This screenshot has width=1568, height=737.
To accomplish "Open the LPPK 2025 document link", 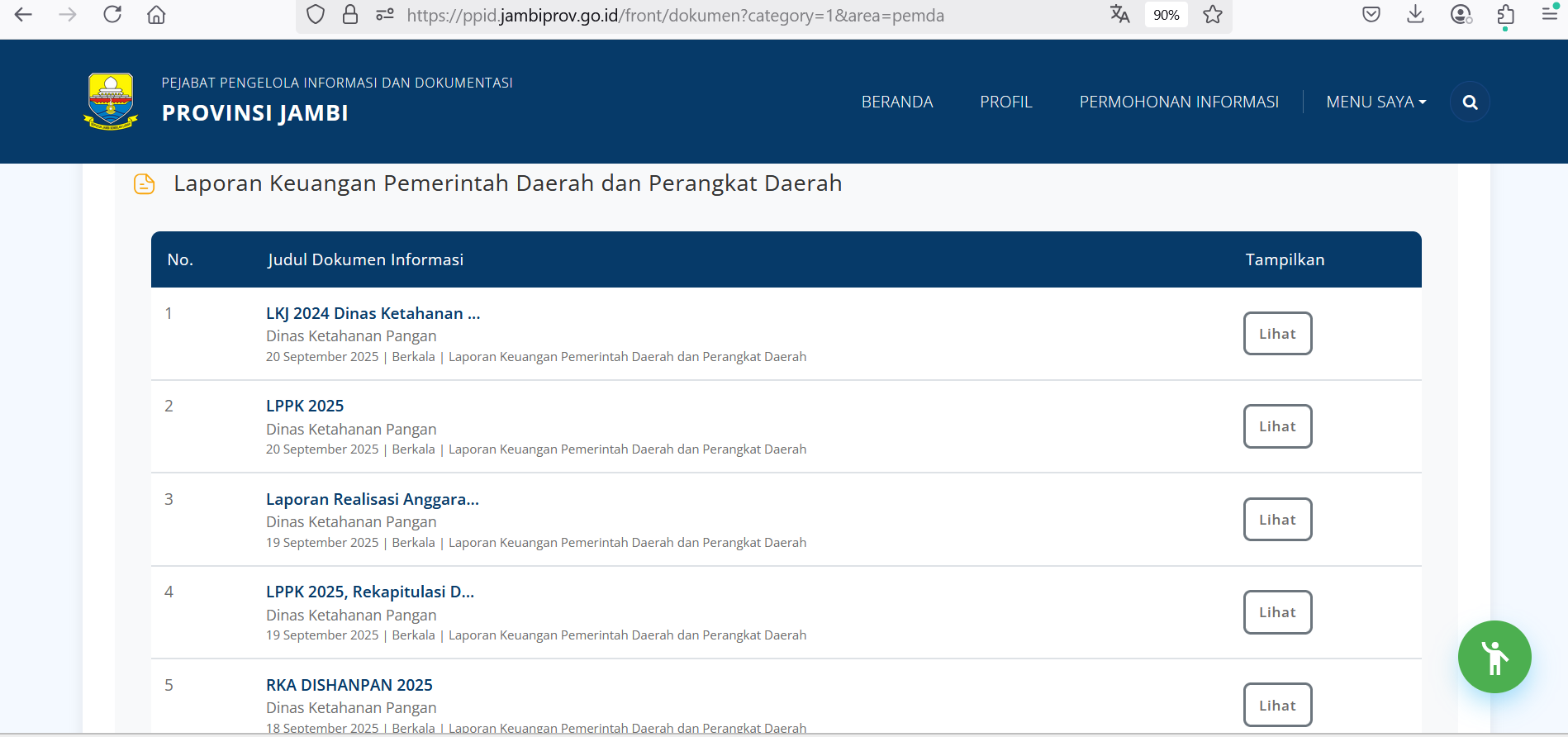I will (305, 406).
